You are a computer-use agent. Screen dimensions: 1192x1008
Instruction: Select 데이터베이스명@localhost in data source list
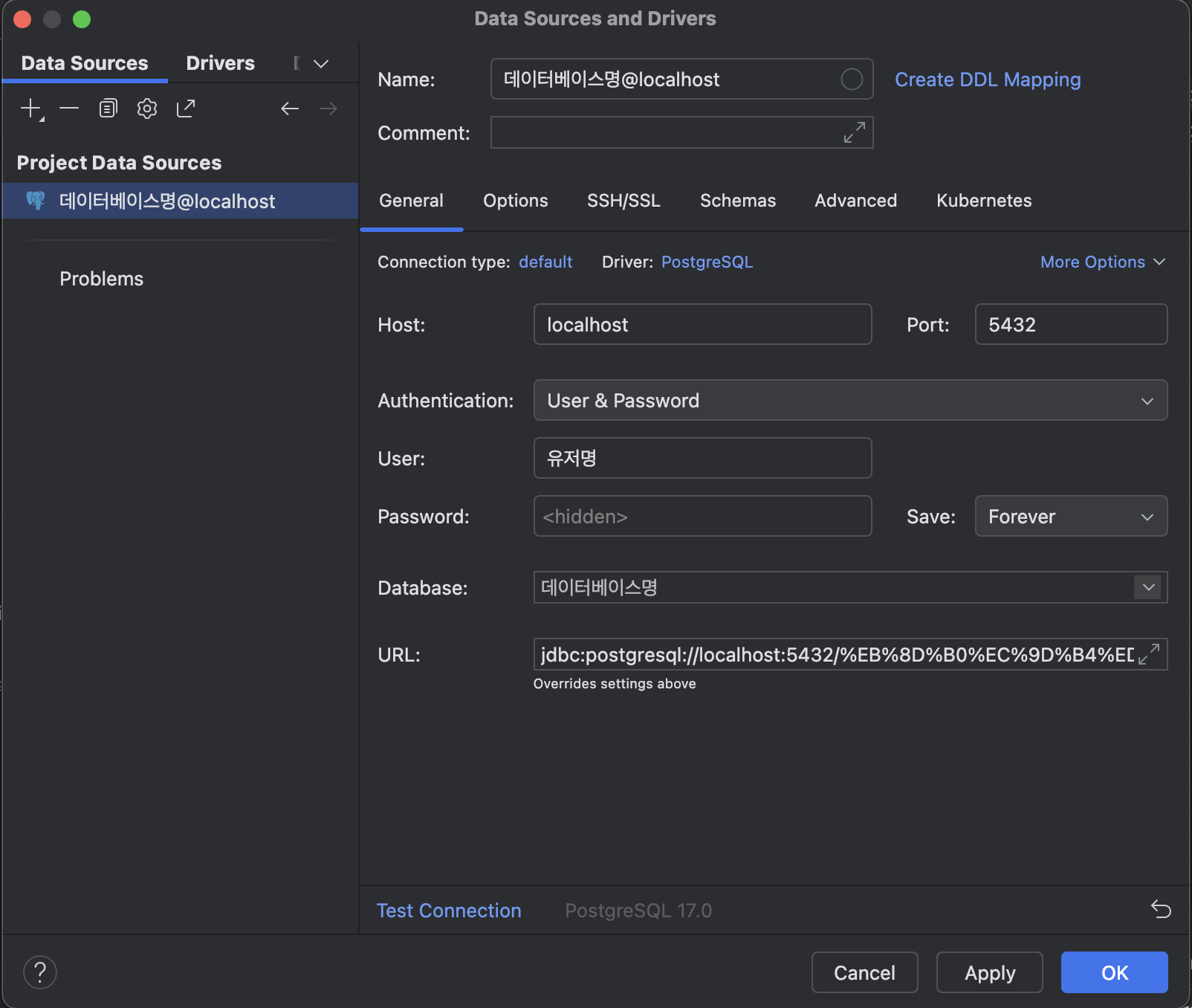[x=180, y=201]
